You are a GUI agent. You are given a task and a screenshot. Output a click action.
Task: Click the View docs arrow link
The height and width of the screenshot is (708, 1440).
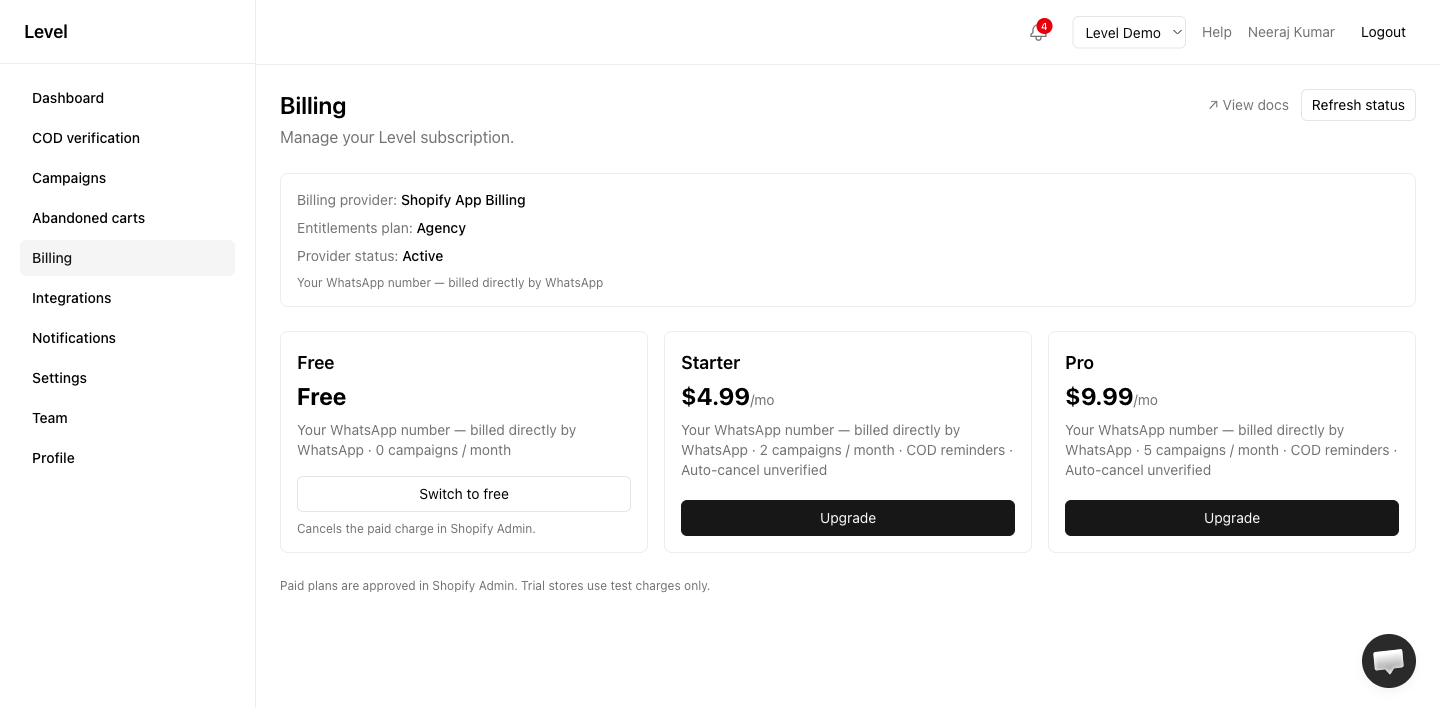(1248, 105)
